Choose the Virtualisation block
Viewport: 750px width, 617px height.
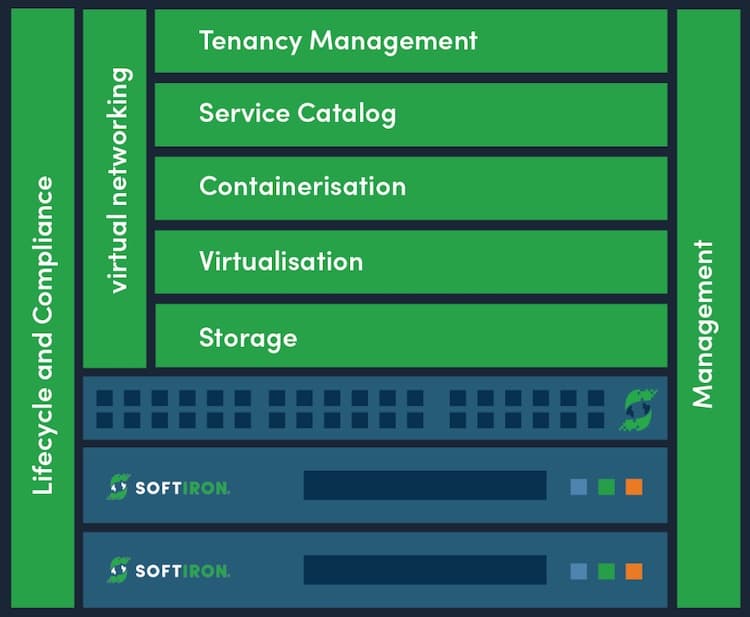click(x=410, y=262)
